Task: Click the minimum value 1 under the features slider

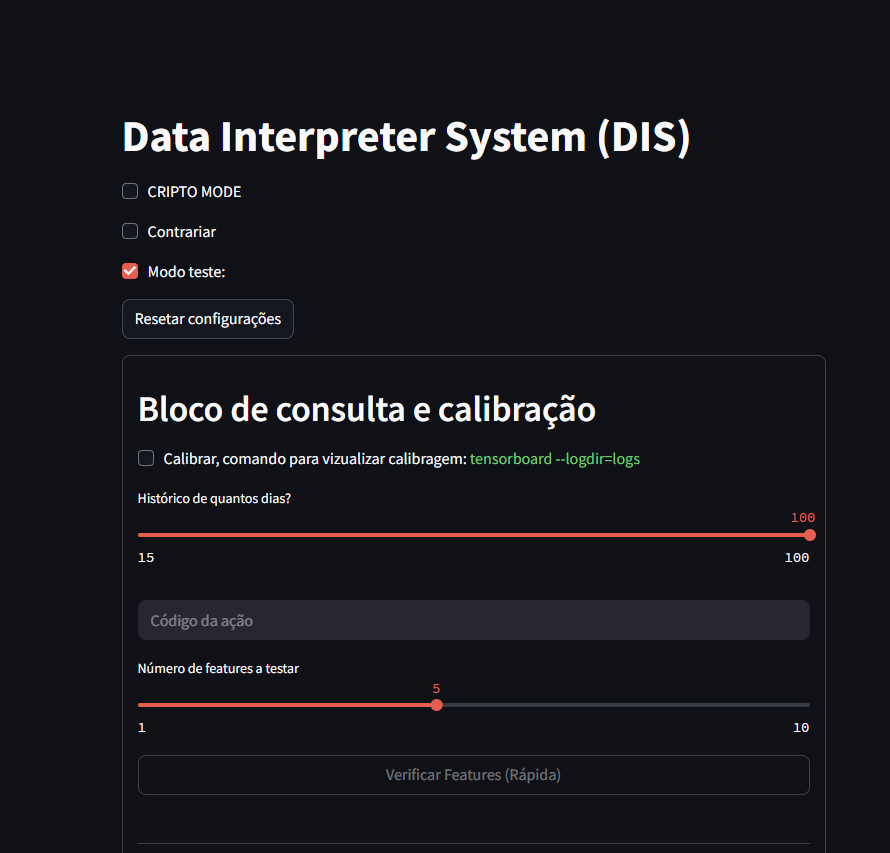Action: coord(142,728)
